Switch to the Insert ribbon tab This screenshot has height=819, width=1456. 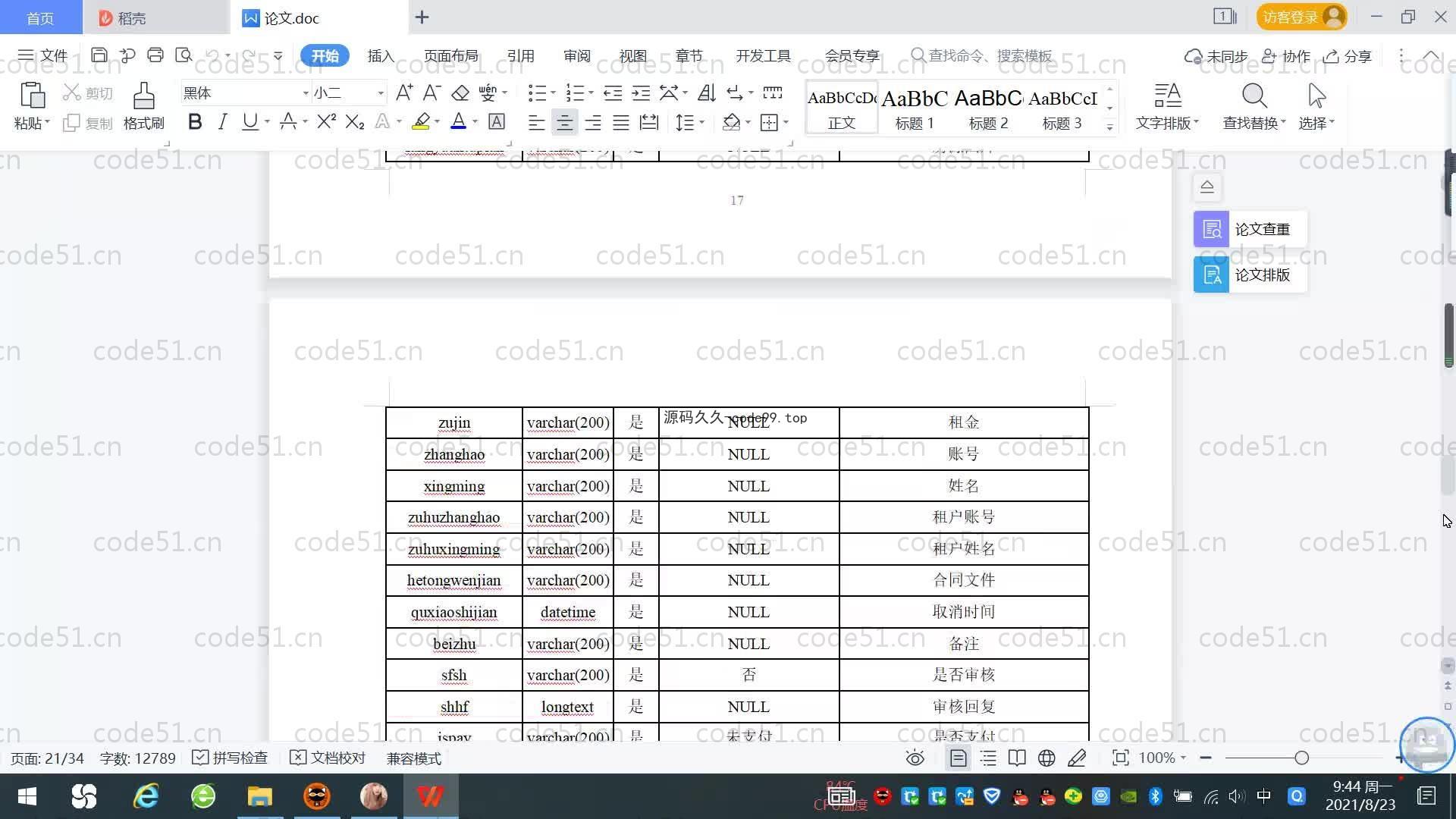pyautogui.click(x=381, y=56)
